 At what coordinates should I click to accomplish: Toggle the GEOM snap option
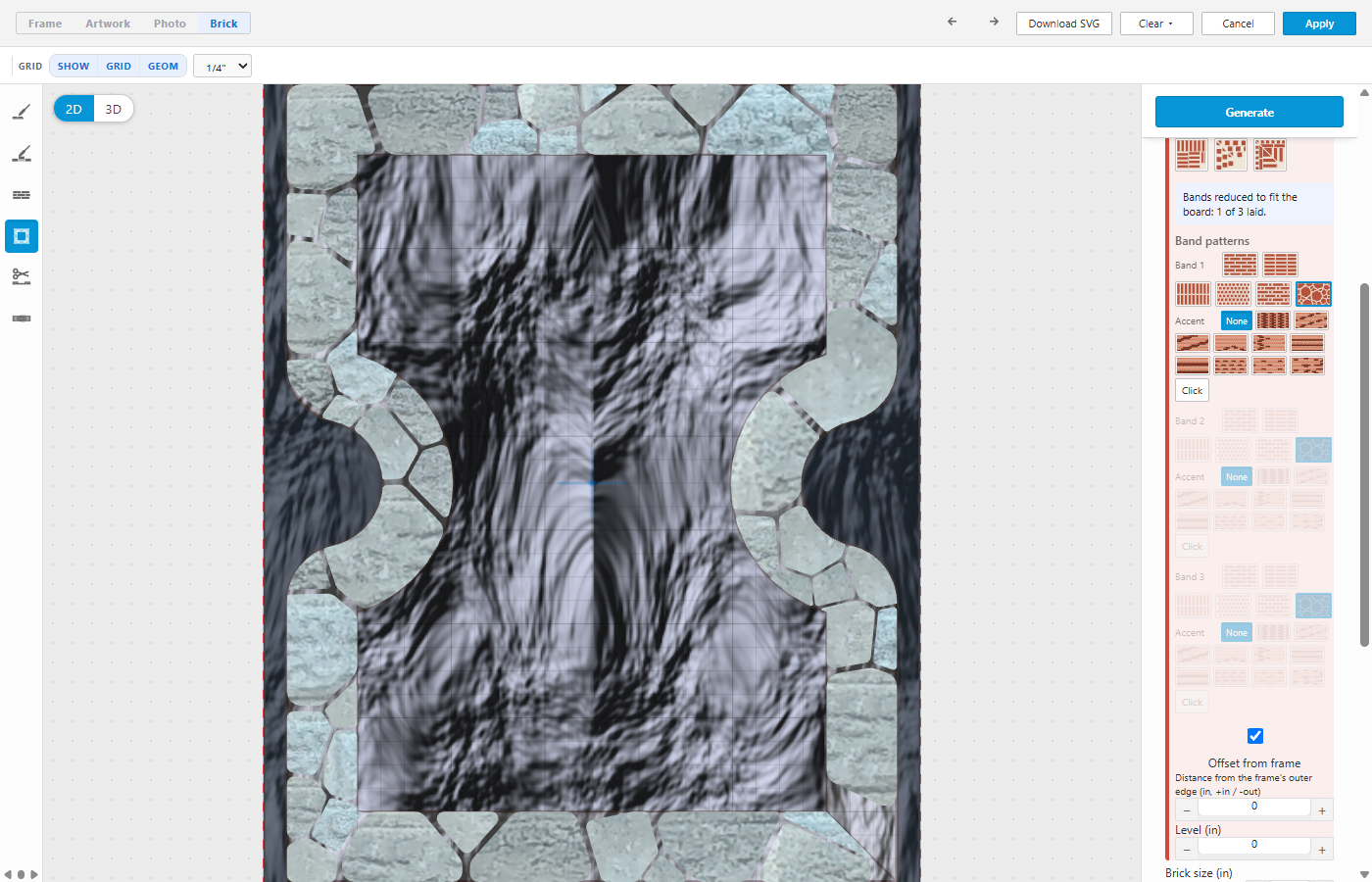[x=164, y=66]
